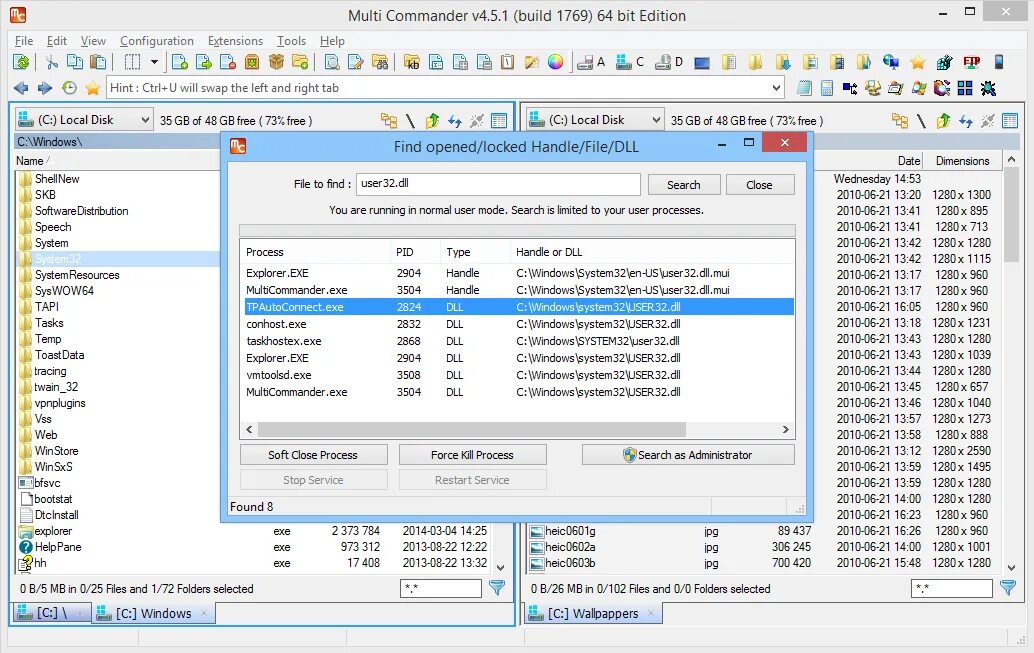Click Force Kill Process button
This screenshot has width=1034, height=653.
(472, 454)
